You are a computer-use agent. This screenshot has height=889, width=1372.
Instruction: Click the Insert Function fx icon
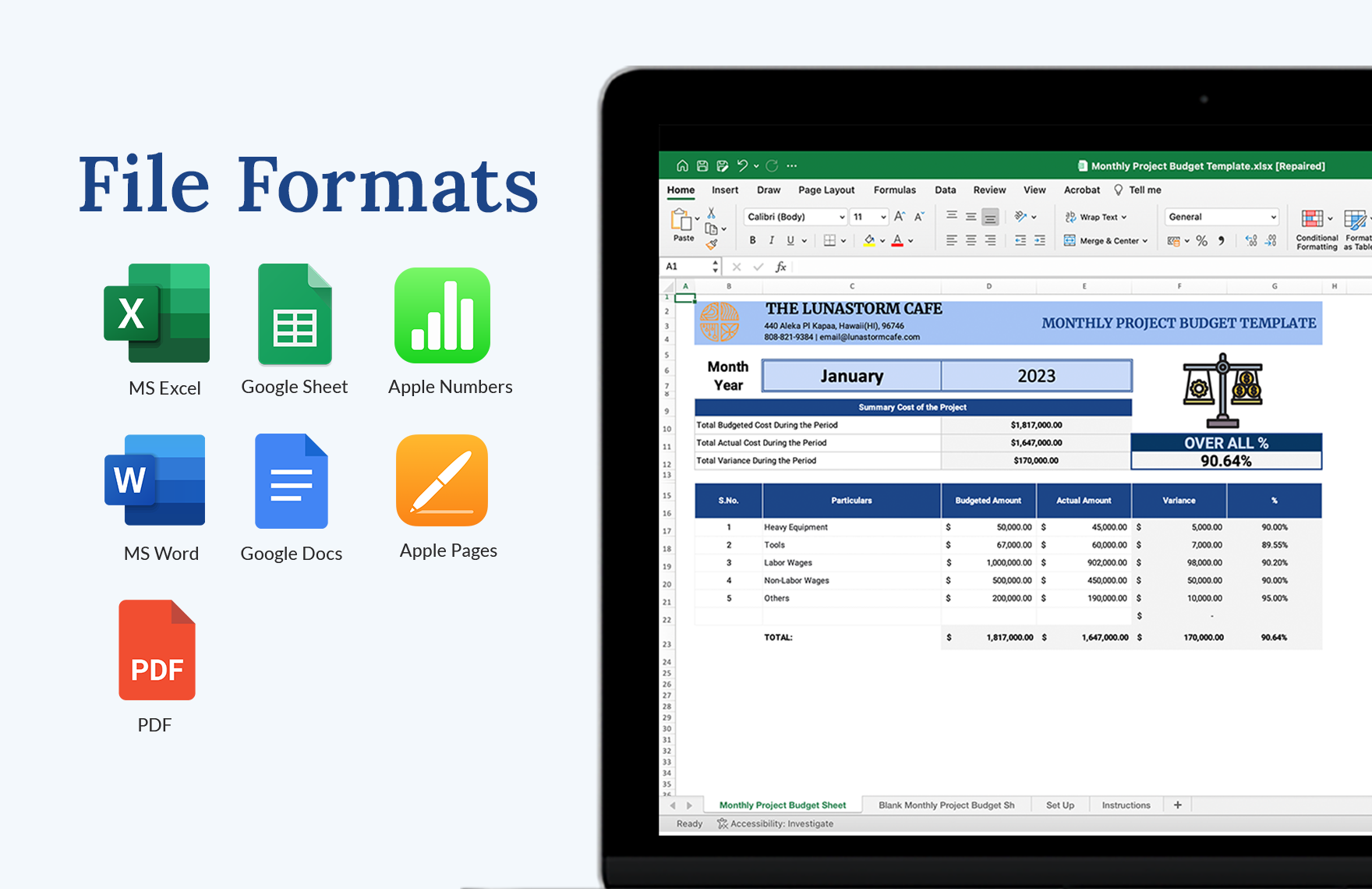780,267
